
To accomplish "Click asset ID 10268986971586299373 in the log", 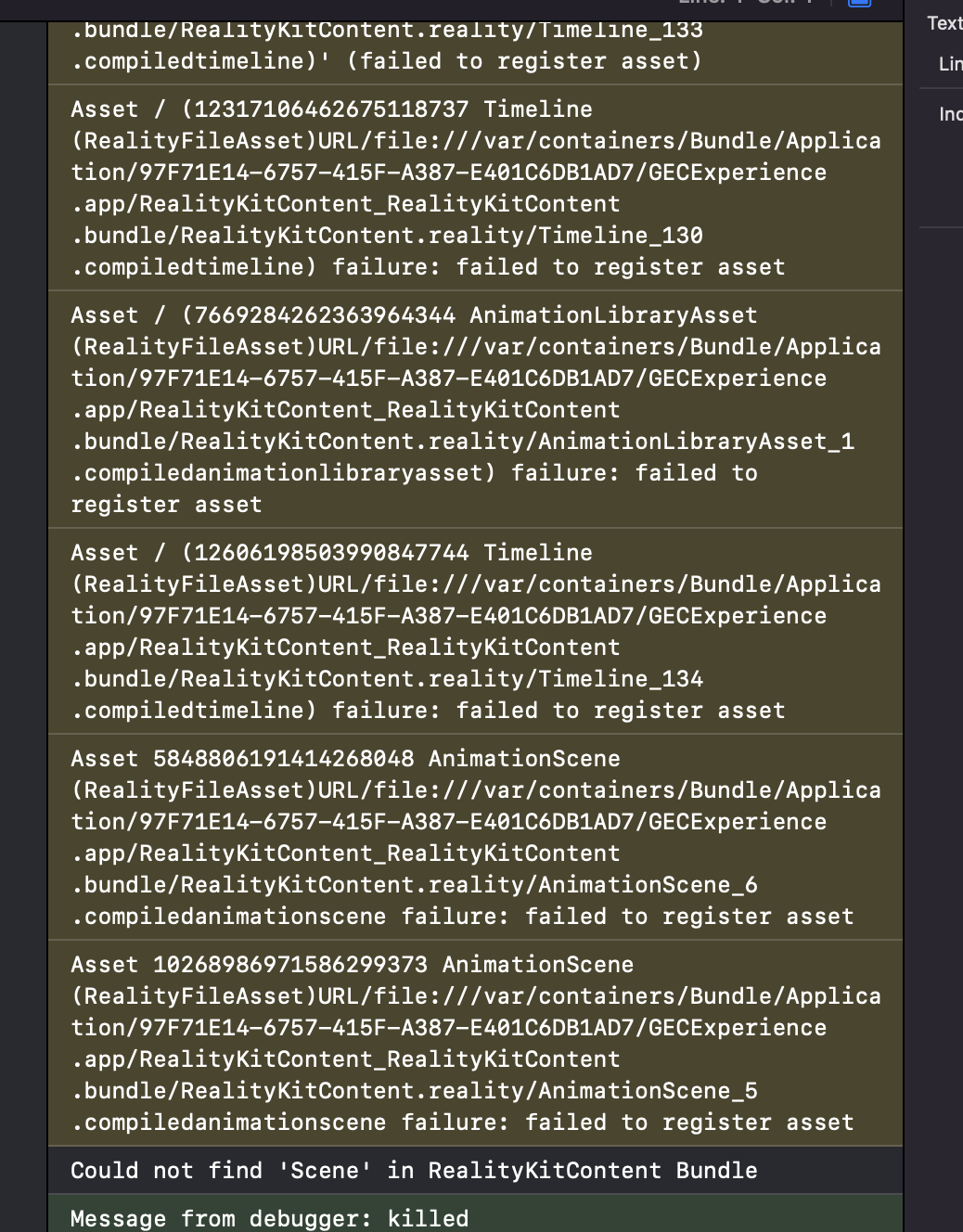I will (290, 965).
